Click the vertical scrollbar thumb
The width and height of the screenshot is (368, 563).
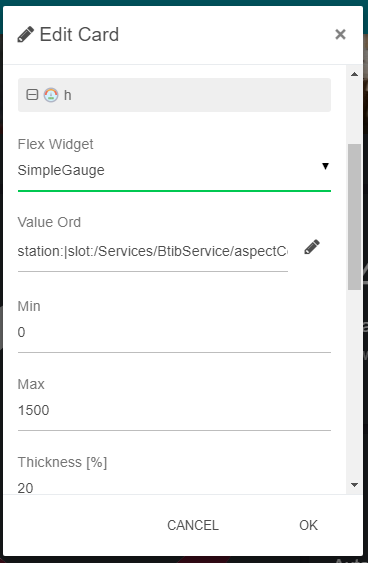point(355,217)
